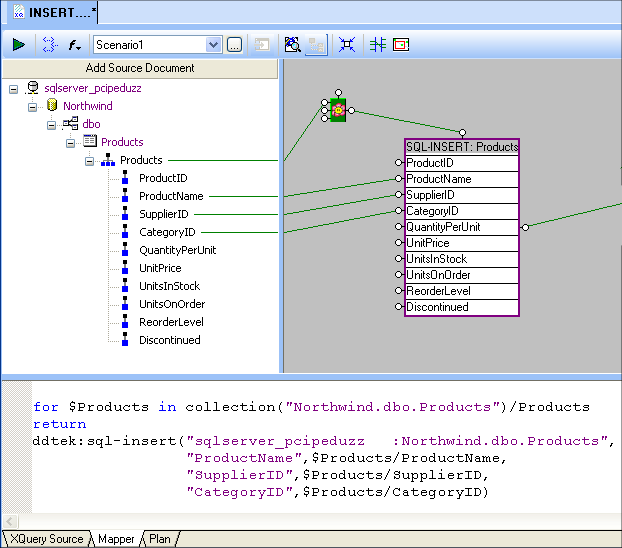The height and width of the screenshot is (548, 622).
Task: Click the ellipsis button beside Scenario1
Action: pyautogui.click(x=234, y=44)
